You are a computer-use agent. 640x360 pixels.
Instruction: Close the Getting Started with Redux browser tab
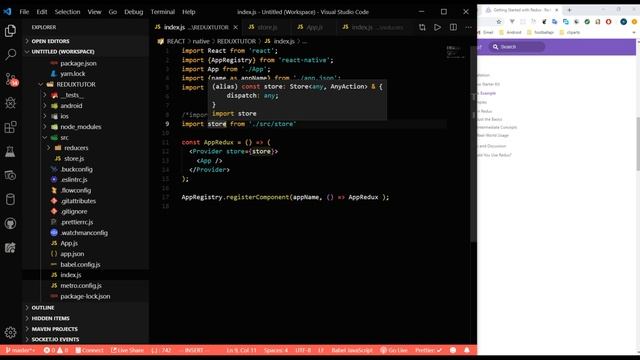point(556,10)
